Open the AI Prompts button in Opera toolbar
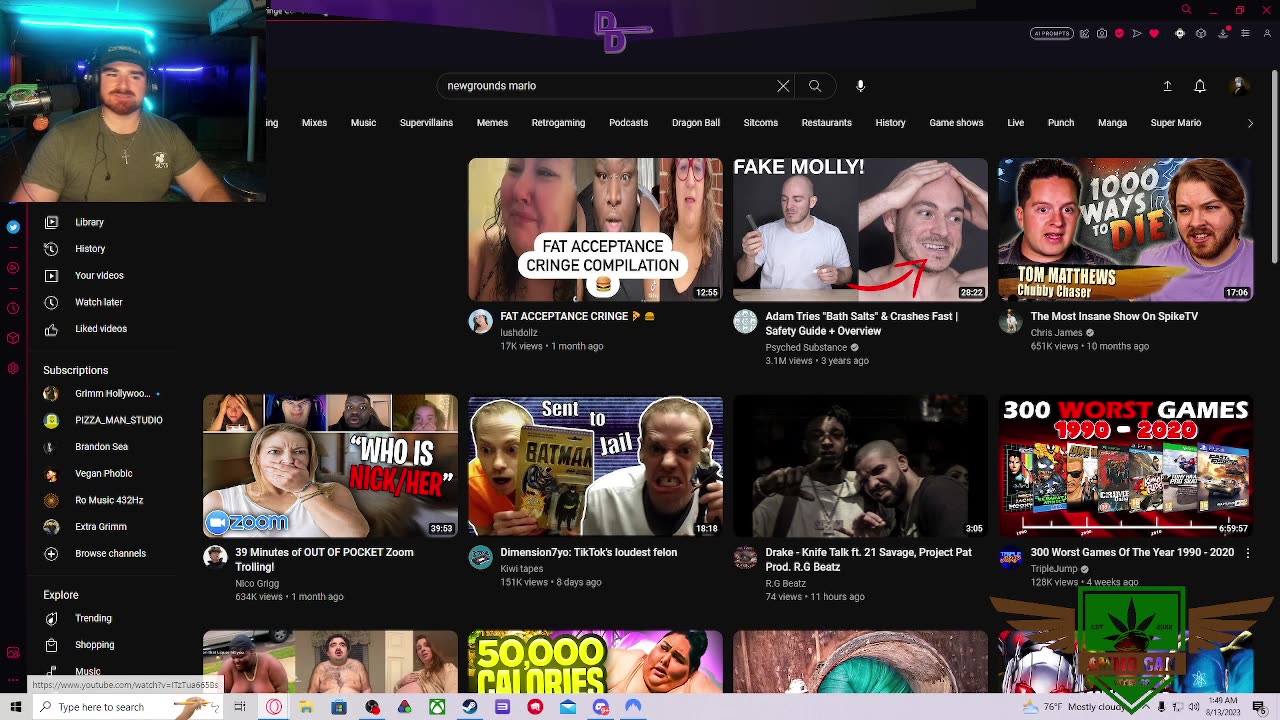 (1052, 33)
